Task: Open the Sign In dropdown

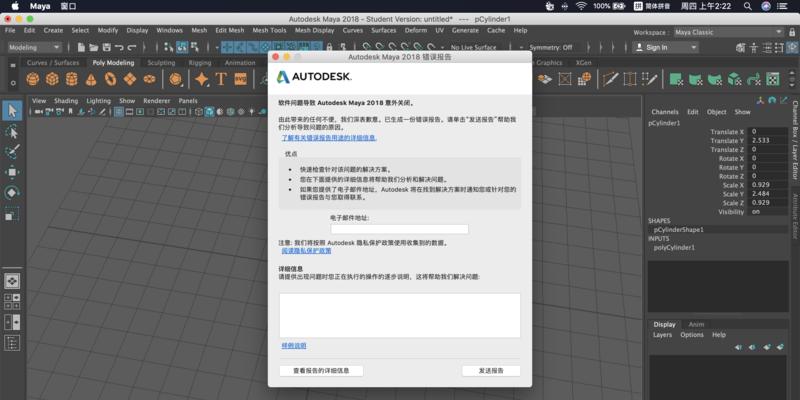Action: coord(665,47)
